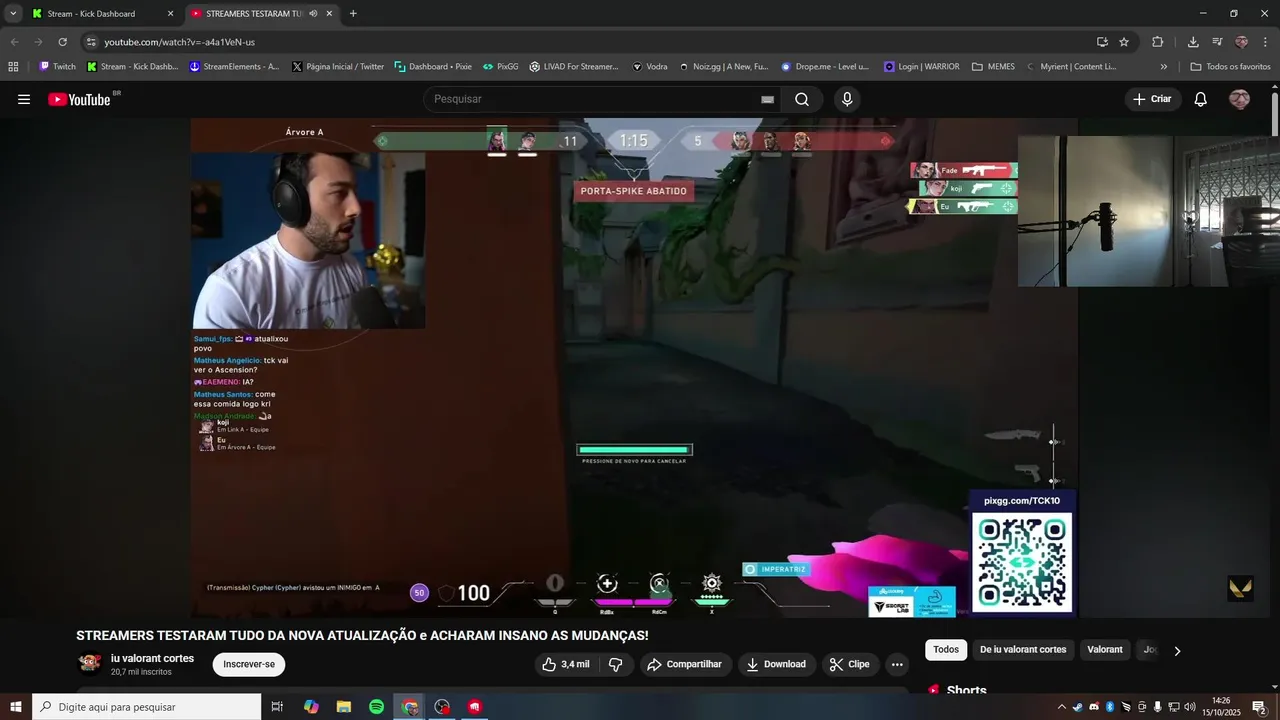Open File Explorer from the taskbar
This screenshot has width=1280, height=720.
343,707
